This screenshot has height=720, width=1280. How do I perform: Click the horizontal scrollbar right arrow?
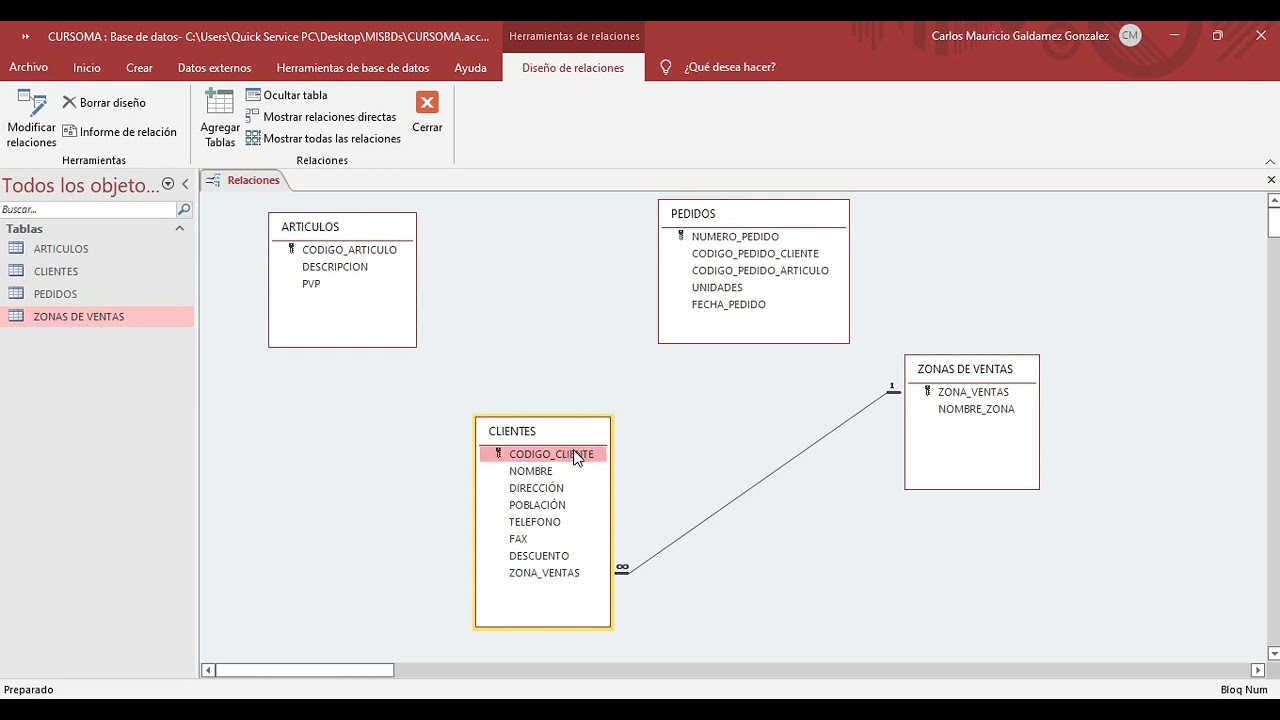tap(1258, 670)
